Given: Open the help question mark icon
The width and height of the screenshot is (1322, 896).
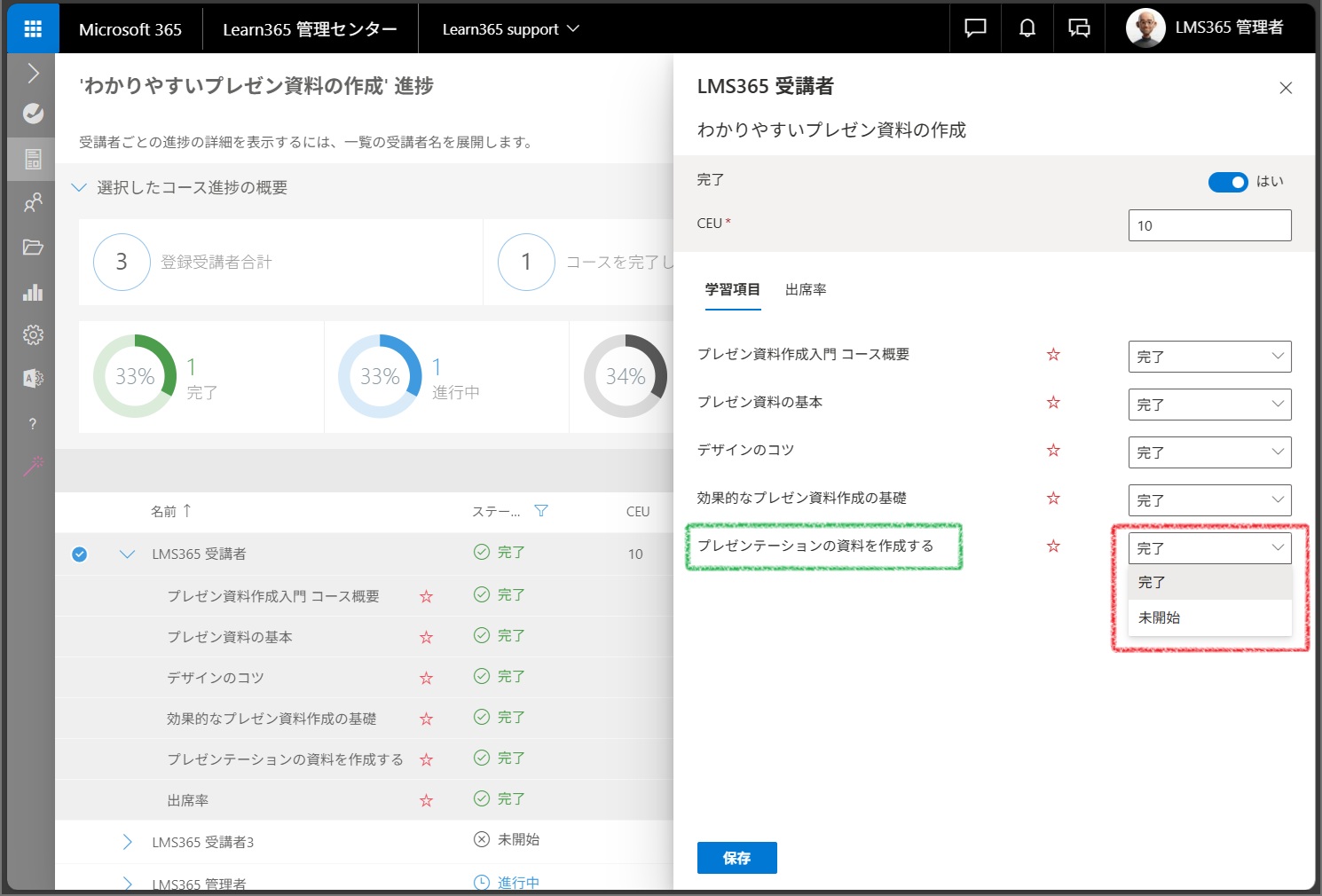Looking at the screenshot, I should pyautogui.click(x=33, y=423).
